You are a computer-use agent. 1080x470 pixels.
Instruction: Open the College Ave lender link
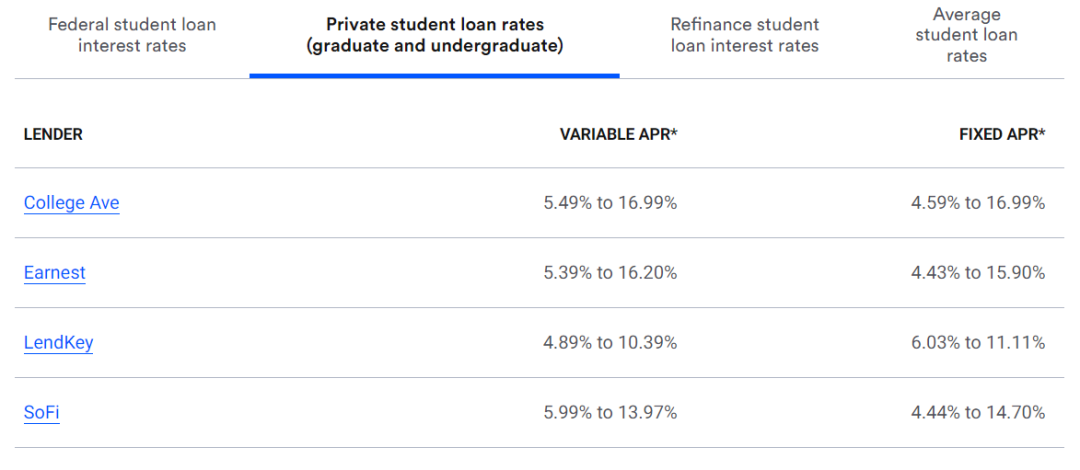pos(71,203)
